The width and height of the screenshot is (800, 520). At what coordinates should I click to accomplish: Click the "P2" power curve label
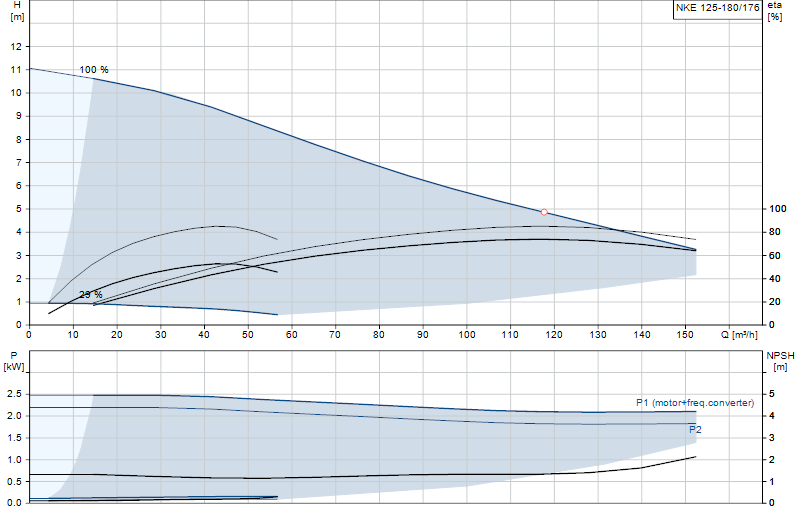695,430
